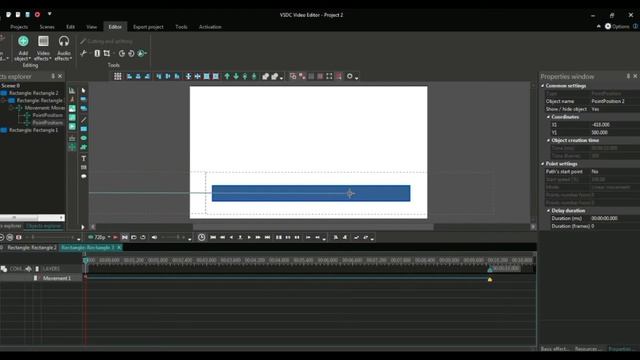640x360 pixels.
Task: Switch to Objects explorer tab
Action: (43, 226)
